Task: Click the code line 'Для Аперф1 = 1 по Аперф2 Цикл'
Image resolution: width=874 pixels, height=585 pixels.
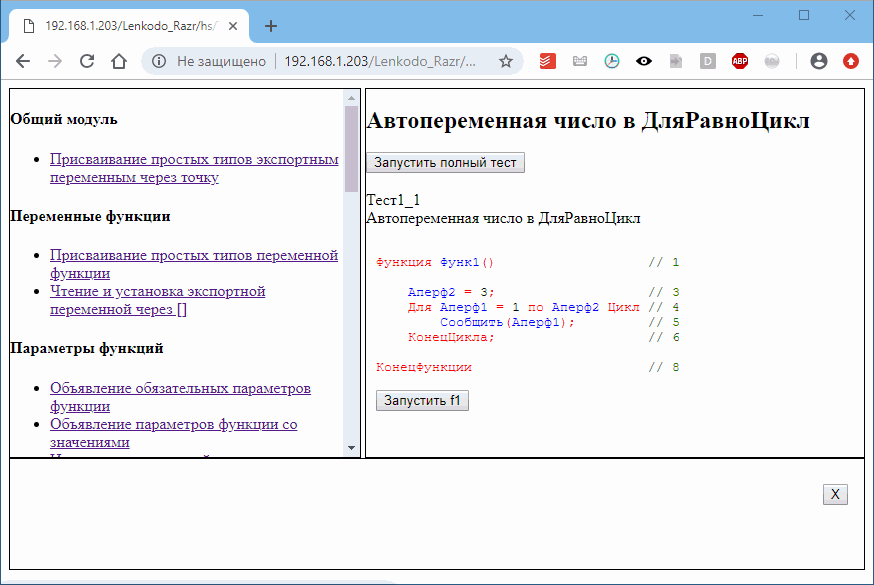Action: pos(524,308)
